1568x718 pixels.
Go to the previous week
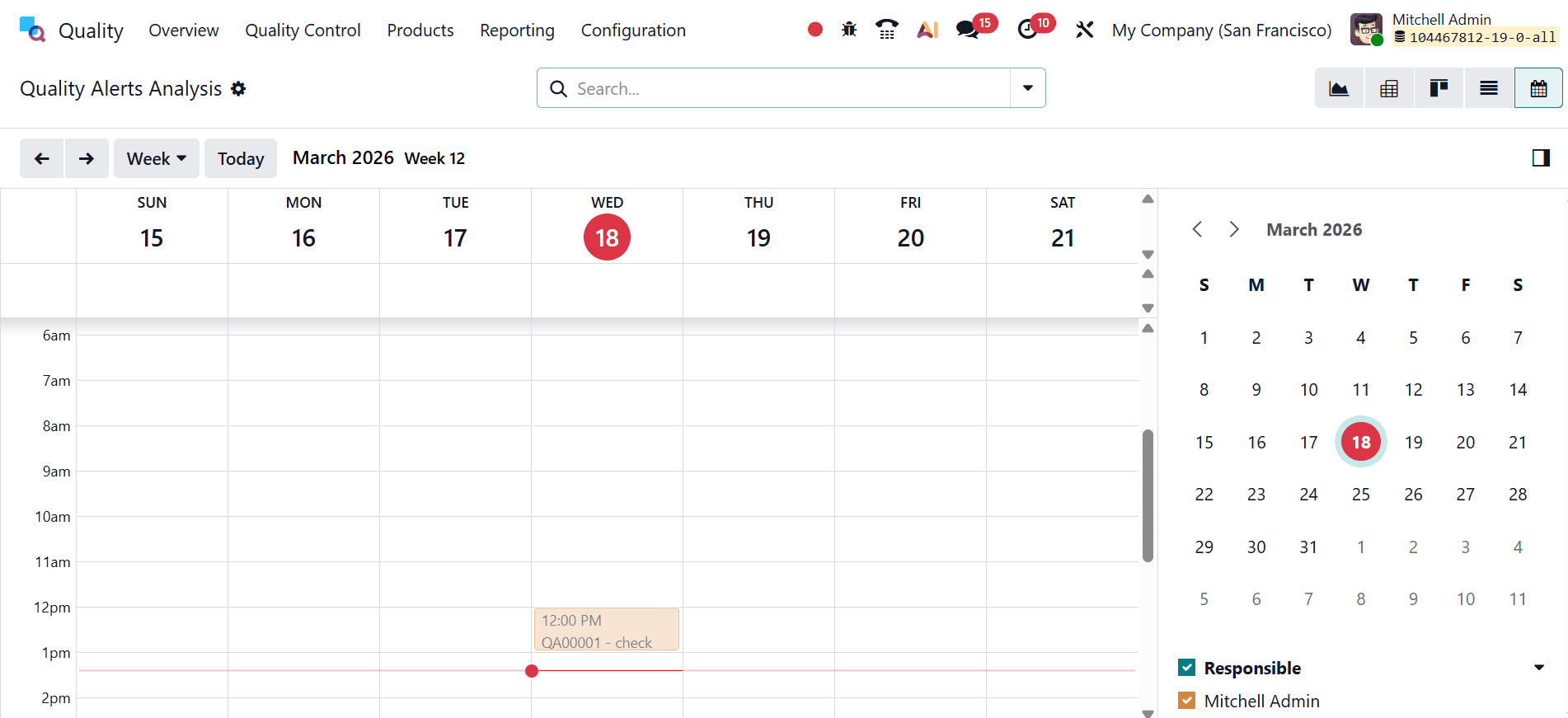42,158
